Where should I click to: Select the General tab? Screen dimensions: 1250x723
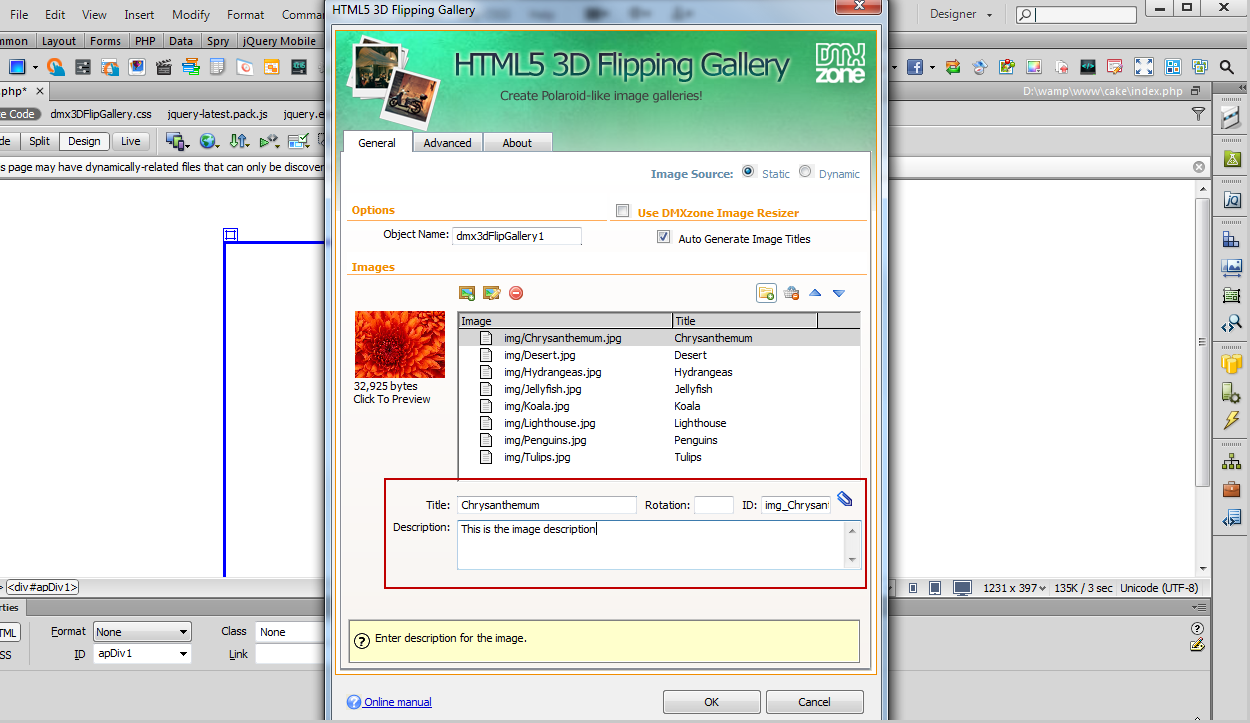tap(377, 142)
